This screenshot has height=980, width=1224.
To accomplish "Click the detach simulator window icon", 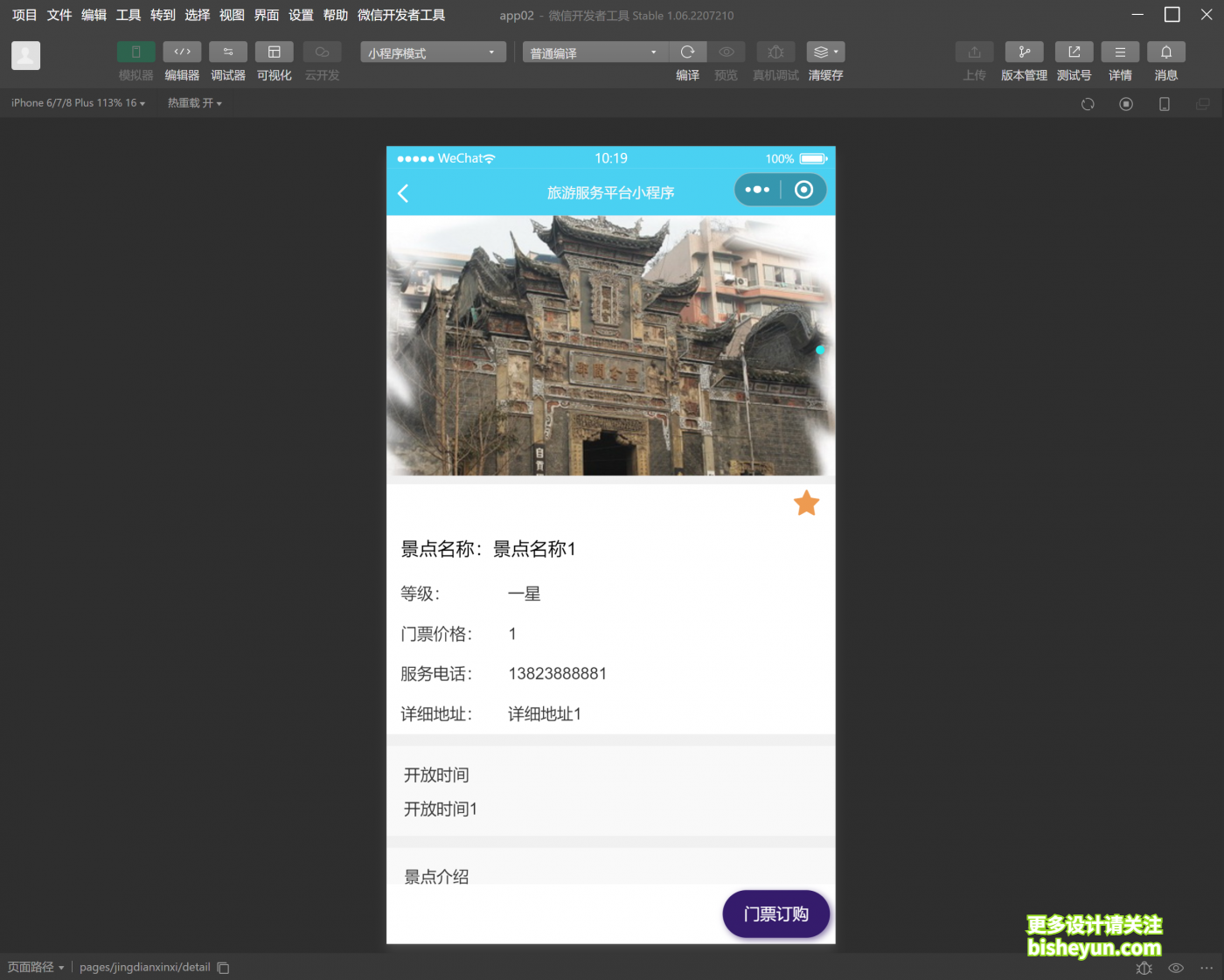I will [1203, 104].
